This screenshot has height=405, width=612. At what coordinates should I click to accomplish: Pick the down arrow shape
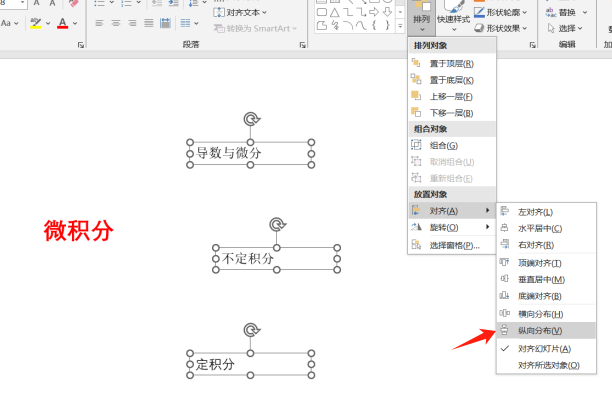tap(387, 12)
